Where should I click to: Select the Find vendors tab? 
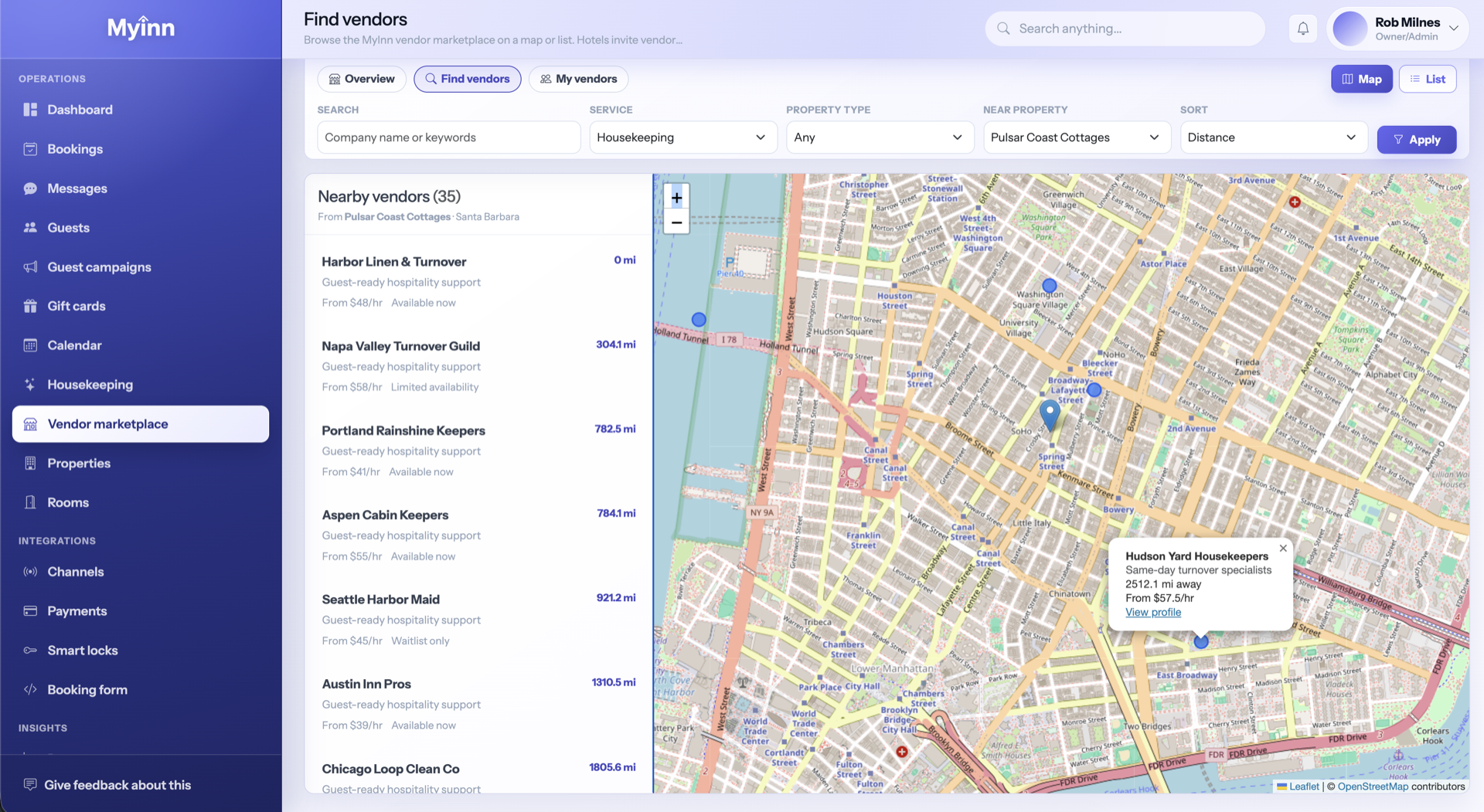[x=468, y=79]
